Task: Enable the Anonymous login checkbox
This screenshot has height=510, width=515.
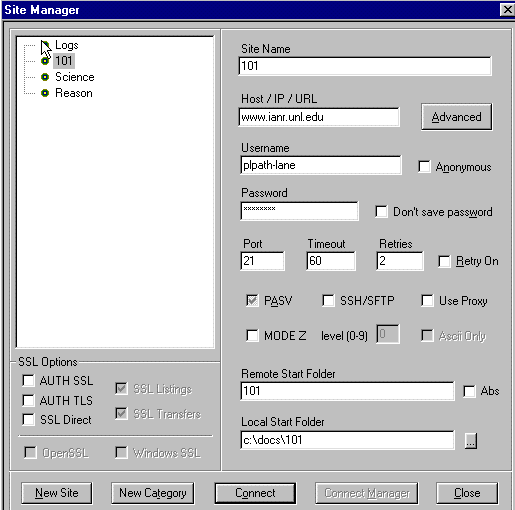Action: (424, 166)
